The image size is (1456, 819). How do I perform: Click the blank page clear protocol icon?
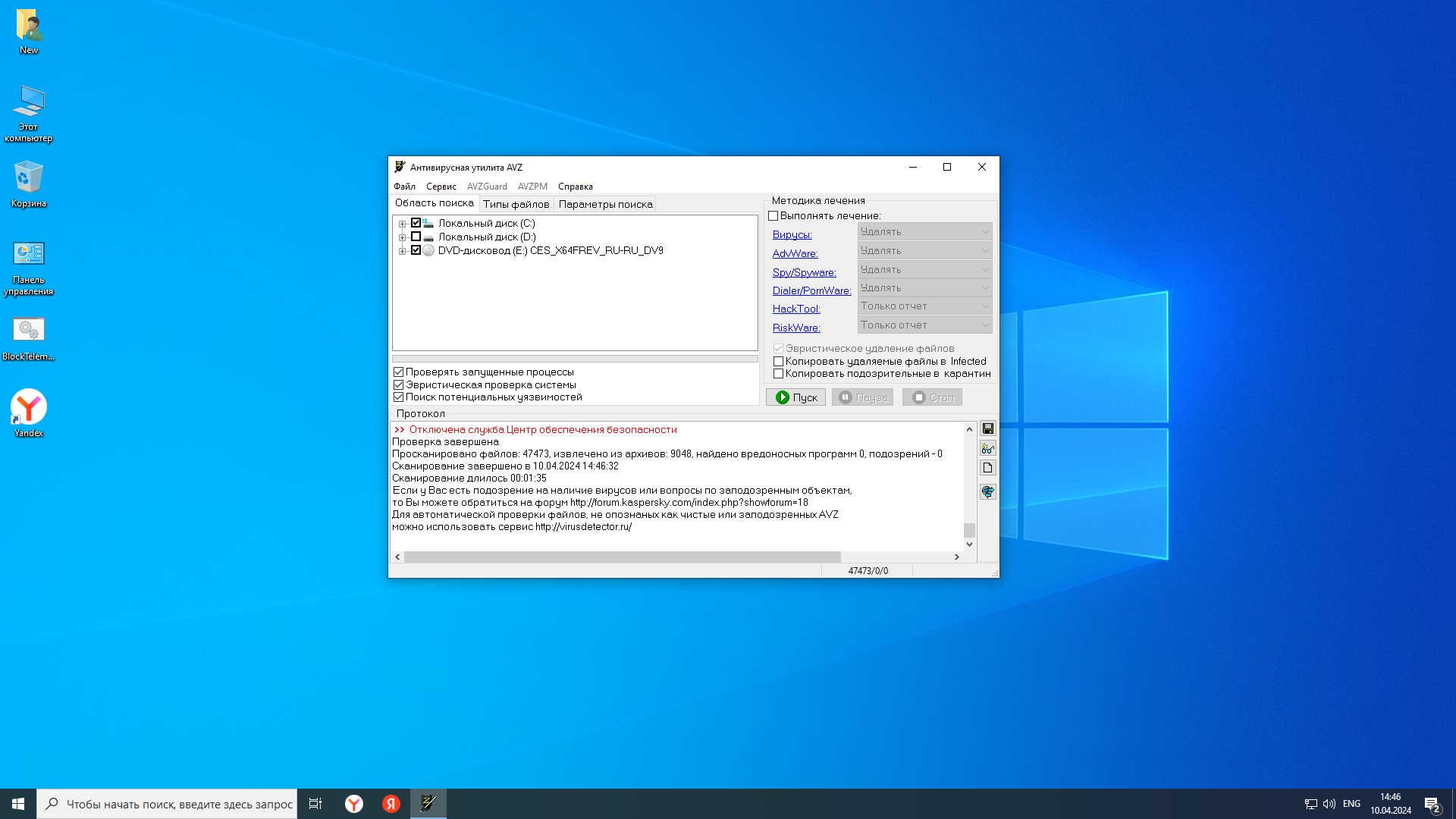point(987,468)
